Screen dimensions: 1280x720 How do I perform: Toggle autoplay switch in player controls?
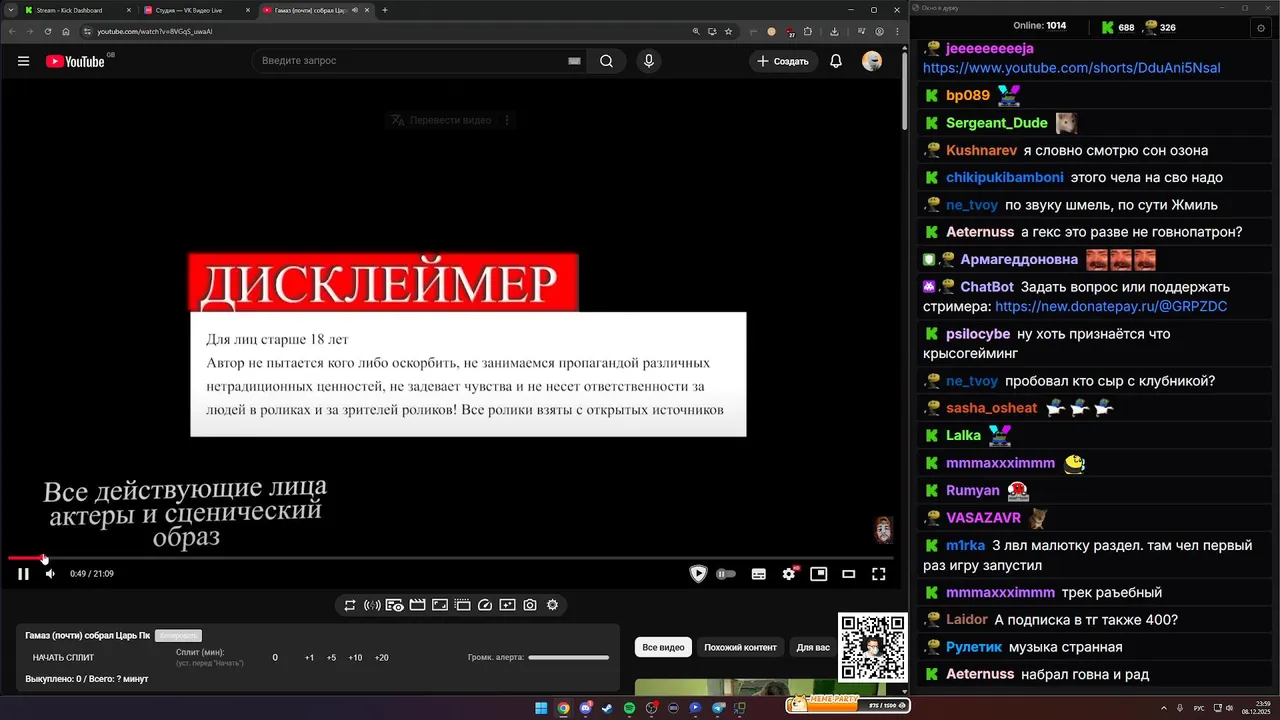(x=726, y=574)
